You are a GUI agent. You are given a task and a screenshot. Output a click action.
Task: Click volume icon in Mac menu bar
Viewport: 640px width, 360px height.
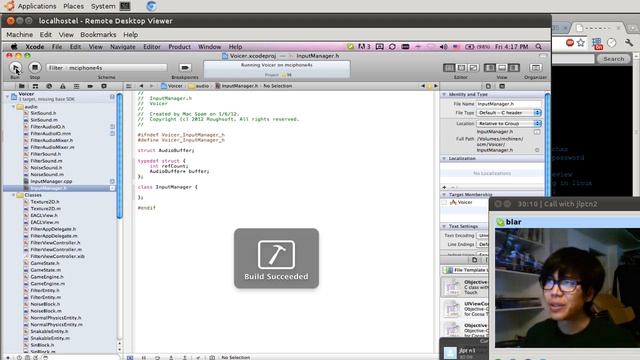tap(444, 47)
